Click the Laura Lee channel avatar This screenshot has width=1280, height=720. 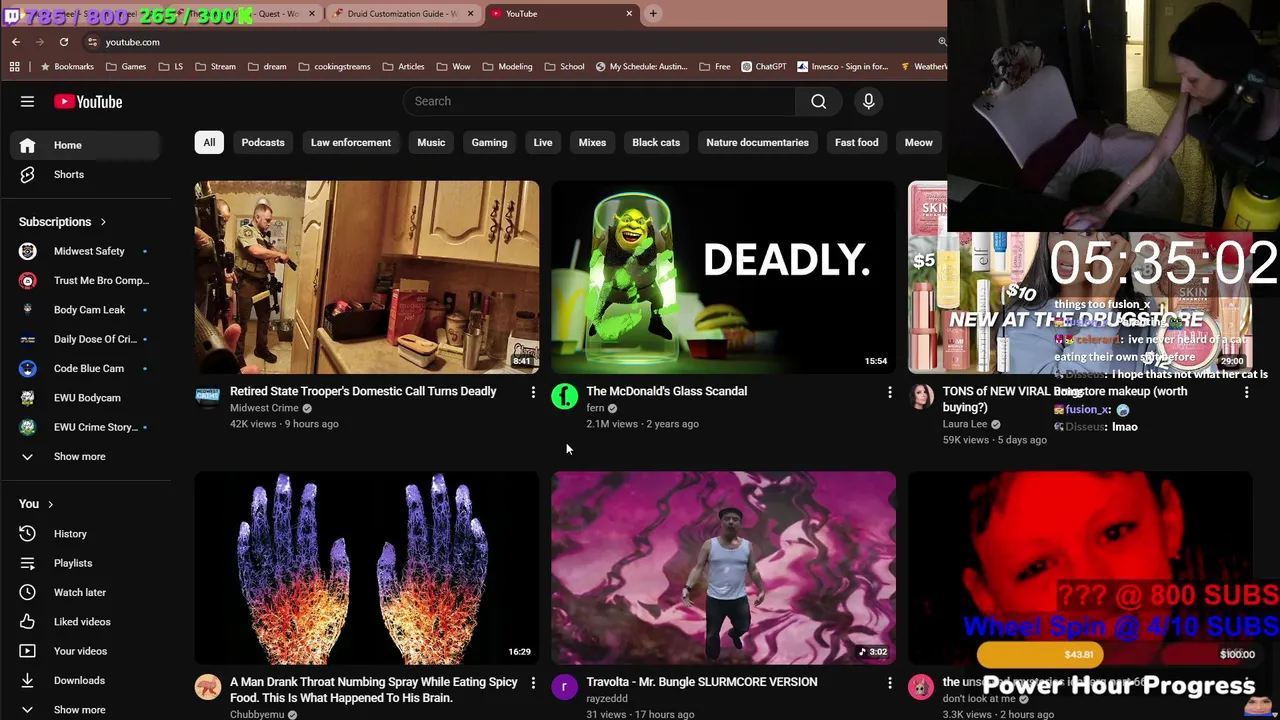(x=921, y=397)
